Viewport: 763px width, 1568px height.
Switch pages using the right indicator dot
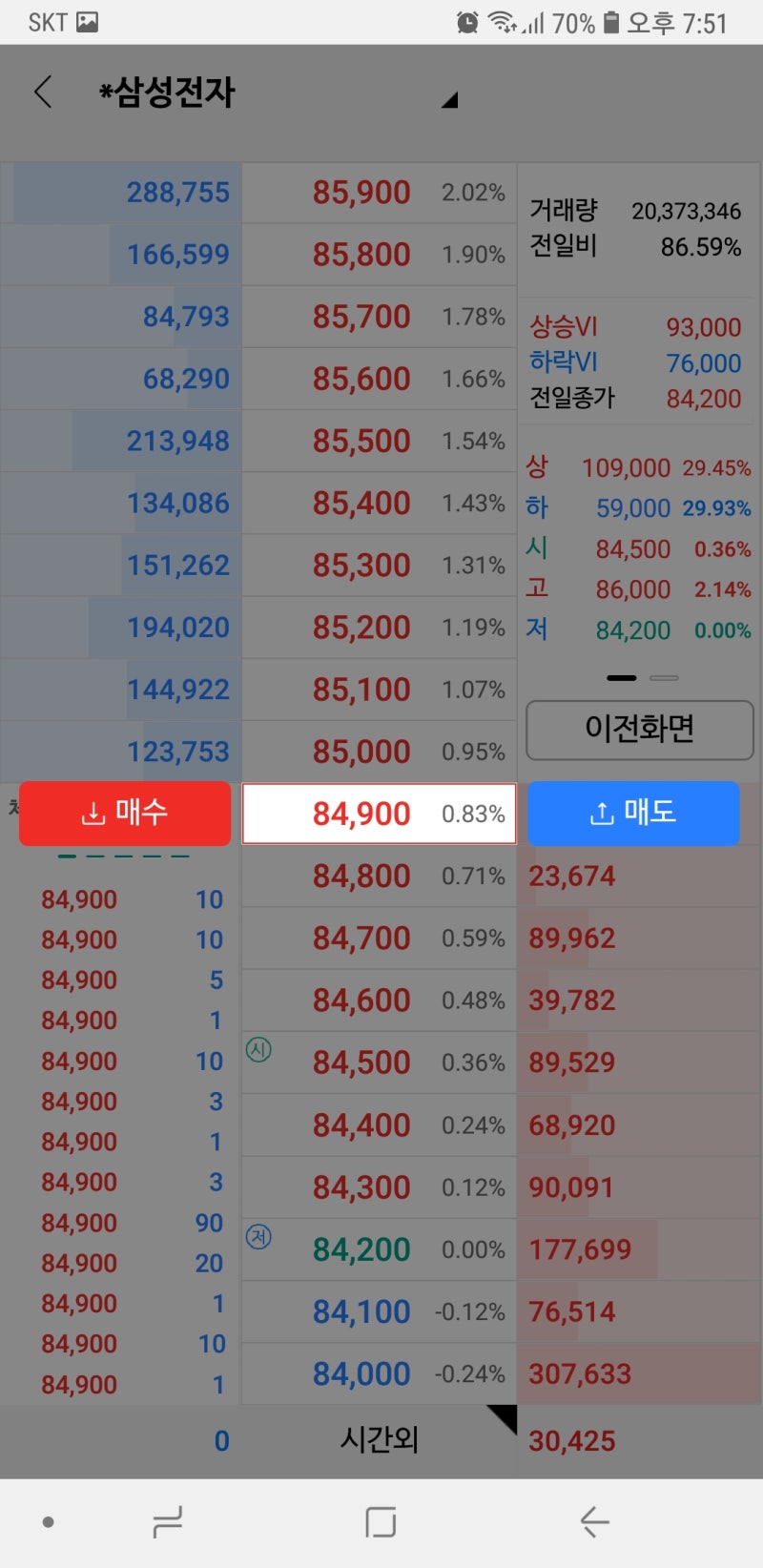(665, 677)
